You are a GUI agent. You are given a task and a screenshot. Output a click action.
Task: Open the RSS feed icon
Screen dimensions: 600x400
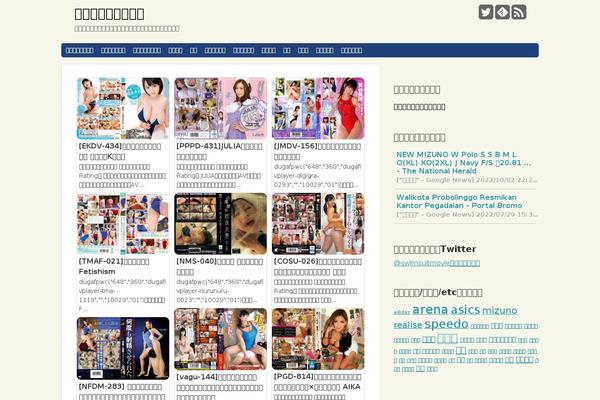tap(519, 12)
